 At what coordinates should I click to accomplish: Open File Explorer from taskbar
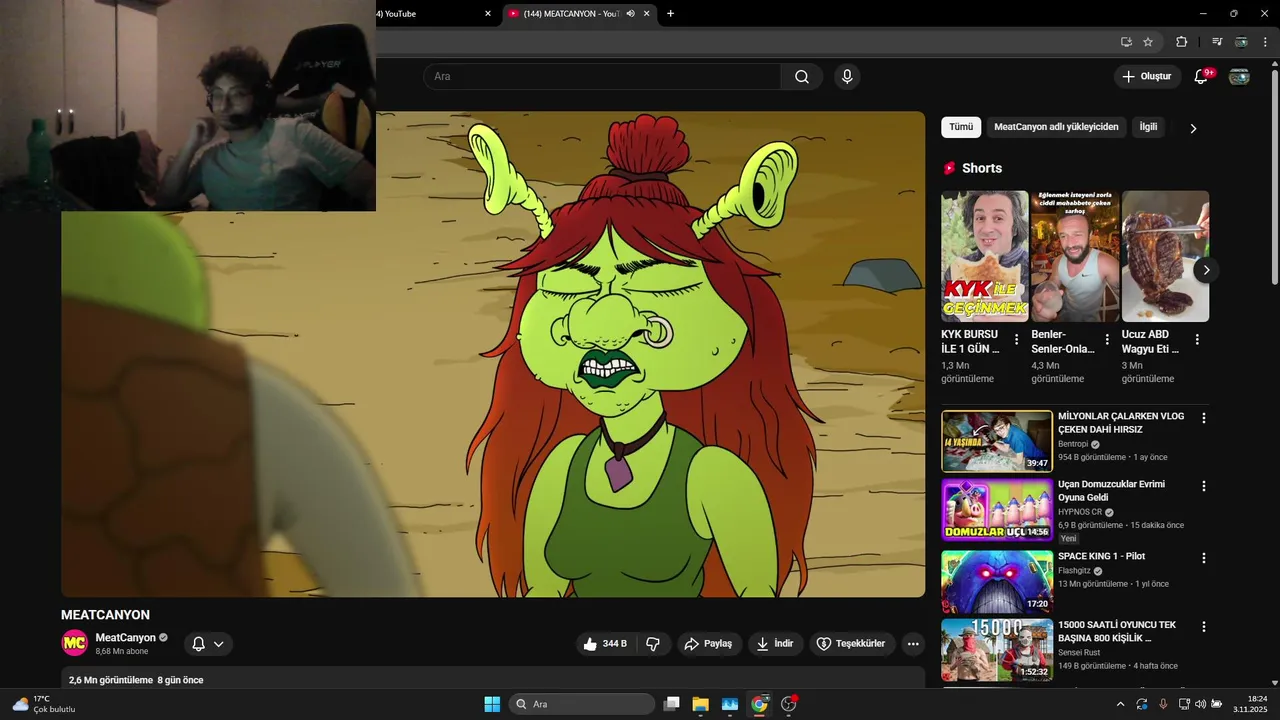coord(700,704)
